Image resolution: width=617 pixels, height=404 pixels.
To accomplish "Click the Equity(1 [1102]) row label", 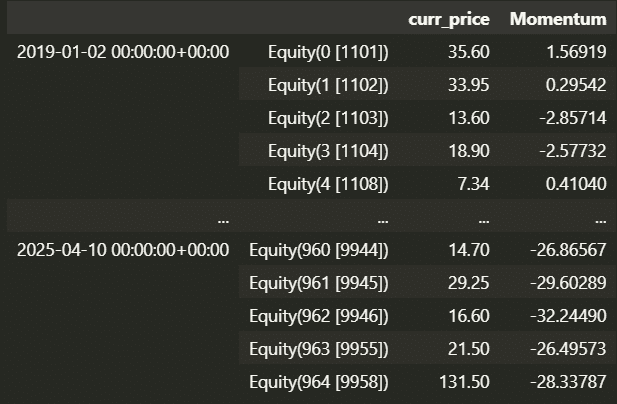I will tap(328, 85).
